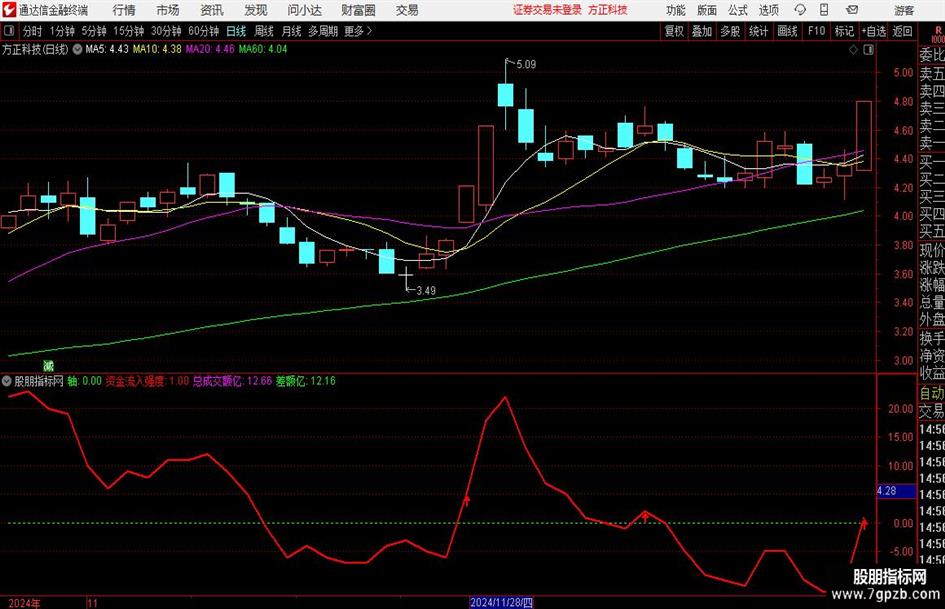Click the 差额亿: 12.16 readout
Image resolution: width=945 pixels, height=609 pixels.
click(306, 381)
